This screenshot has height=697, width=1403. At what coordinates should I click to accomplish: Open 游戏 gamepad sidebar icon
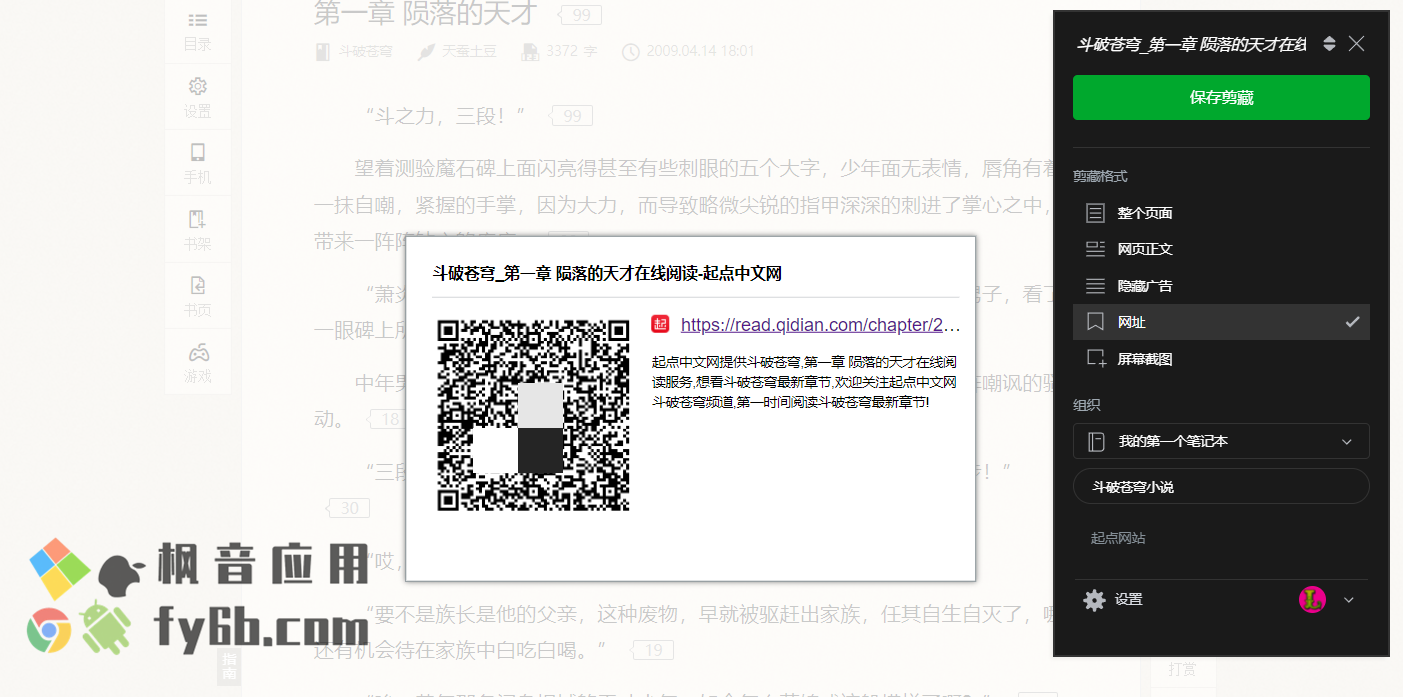(x=197, y=363)
